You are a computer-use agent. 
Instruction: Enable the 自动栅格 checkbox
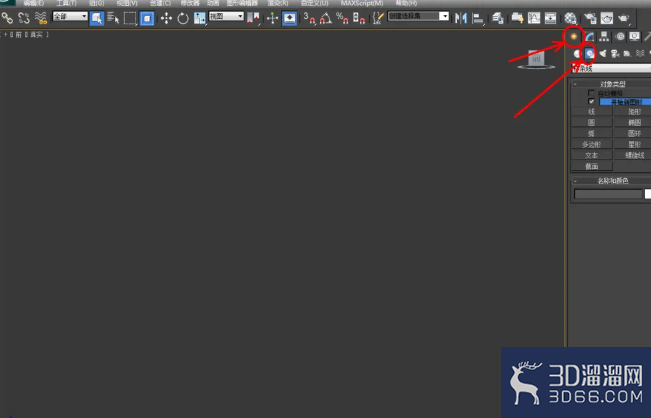point(591,93)
